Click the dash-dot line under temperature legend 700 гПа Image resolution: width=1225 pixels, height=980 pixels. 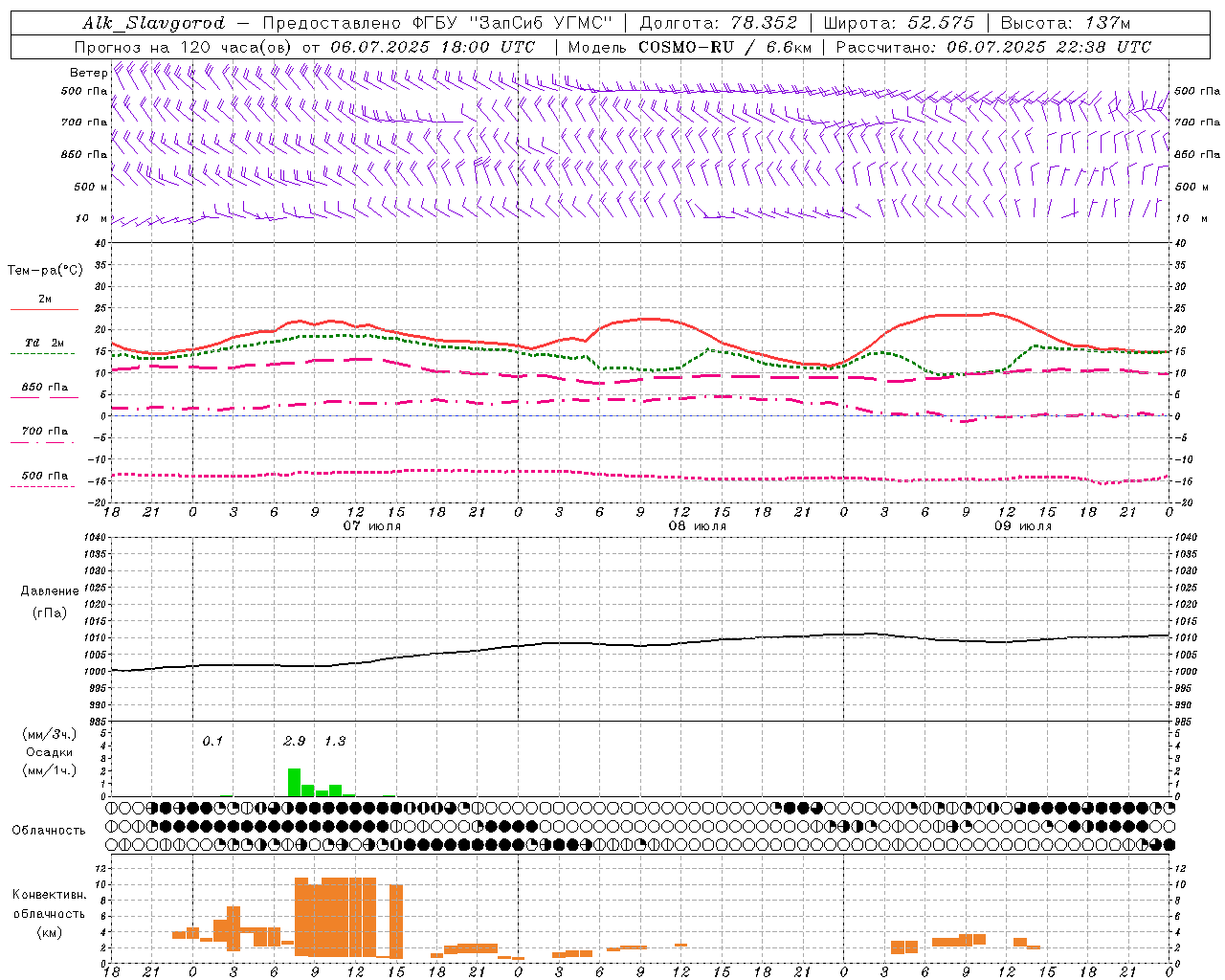[x=43, y=442]
